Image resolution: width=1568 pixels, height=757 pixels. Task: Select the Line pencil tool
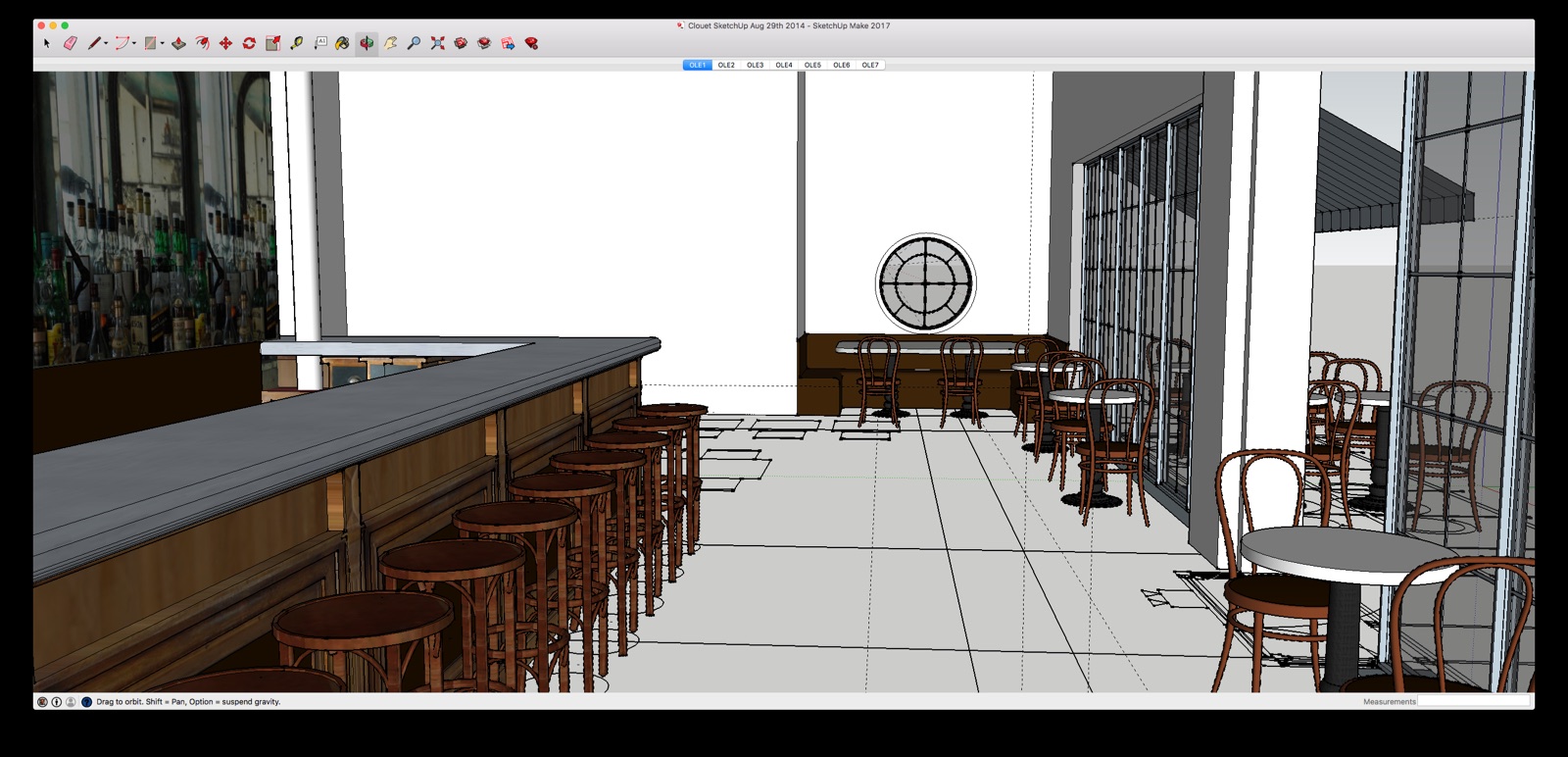click(94, 43)
